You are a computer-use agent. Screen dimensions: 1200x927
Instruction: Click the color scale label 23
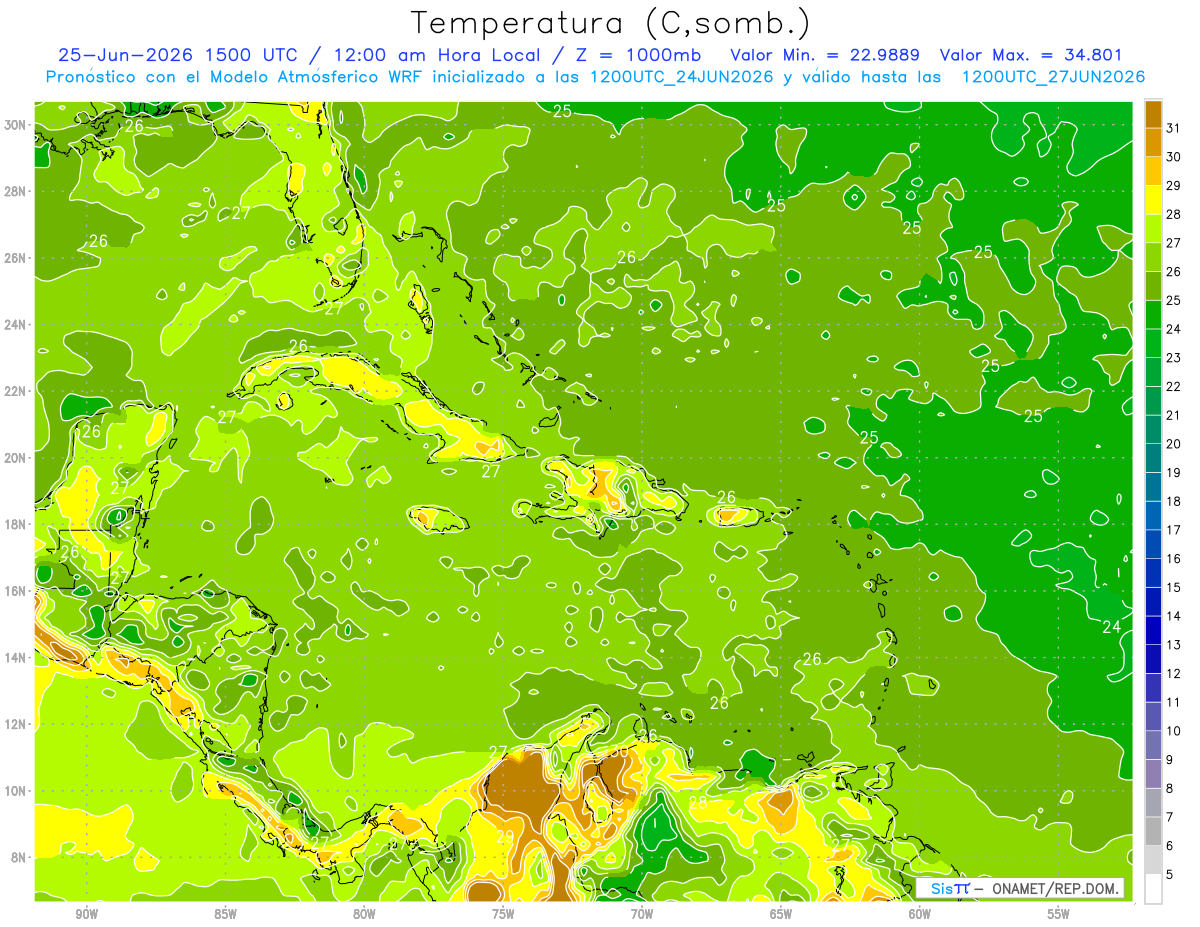[x=1174, y=358]
